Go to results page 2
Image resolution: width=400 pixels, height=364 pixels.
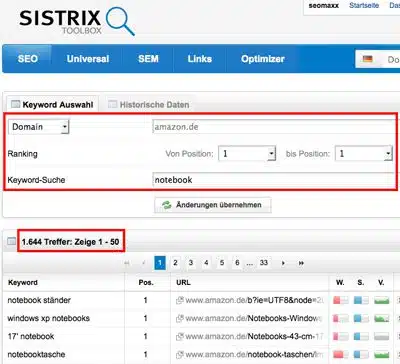[x=175, y=263]
